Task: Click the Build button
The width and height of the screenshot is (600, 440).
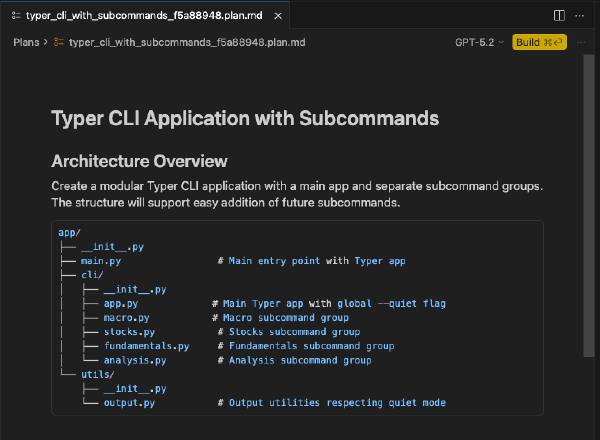Action: 540,42
